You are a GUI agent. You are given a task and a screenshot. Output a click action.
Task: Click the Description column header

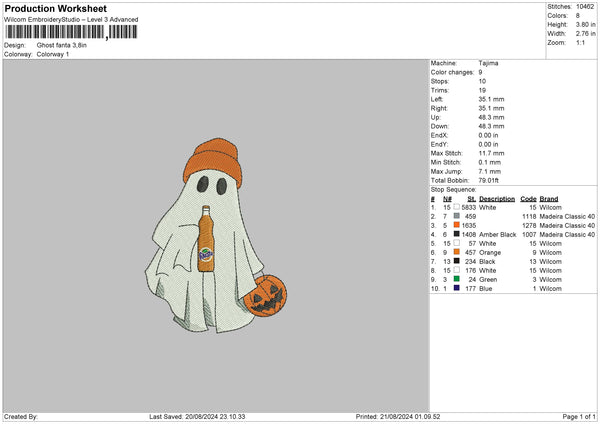497,198
